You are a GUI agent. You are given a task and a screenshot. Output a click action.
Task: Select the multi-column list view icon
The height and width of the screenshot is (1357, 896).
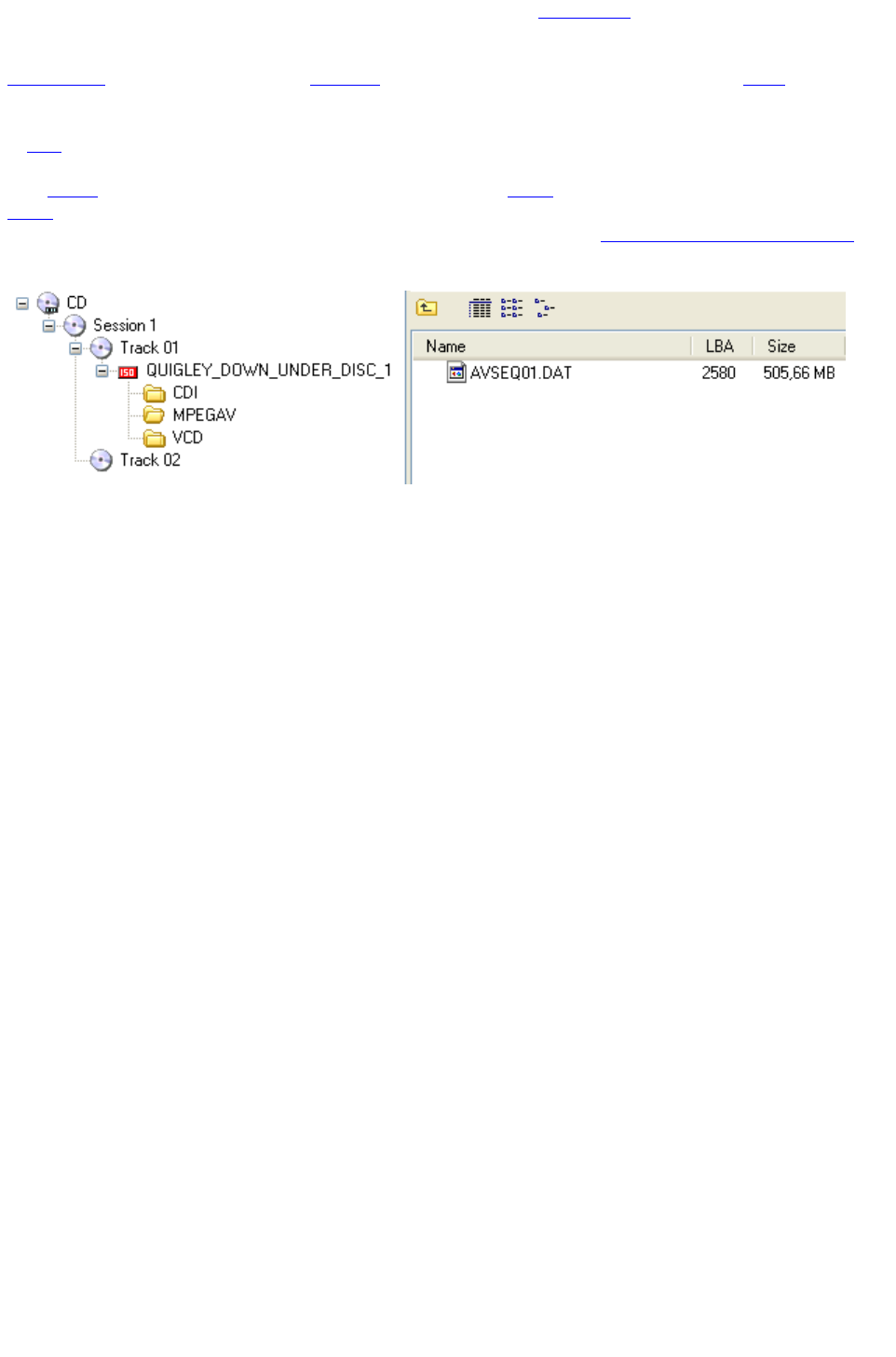click(x=511, y=308)
